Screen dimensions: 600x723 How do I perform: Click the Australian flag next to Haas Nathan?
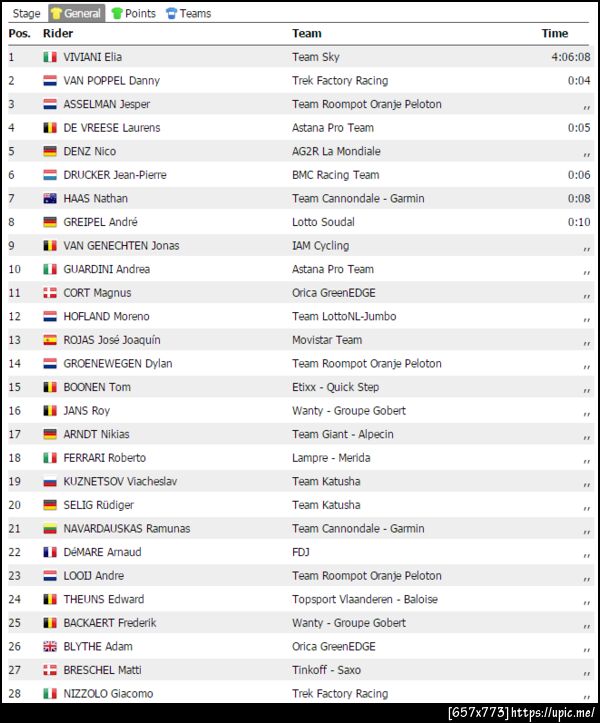(50, 199)
